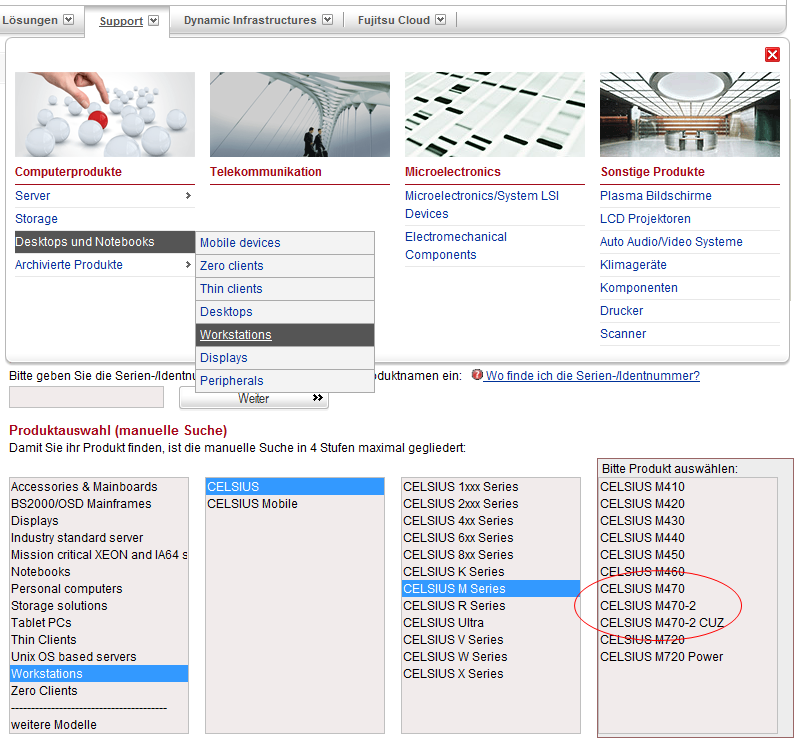The width and height of the screenshot is (808, 745).
Task: Choose Desktops in the submenu
Action: 285,312
